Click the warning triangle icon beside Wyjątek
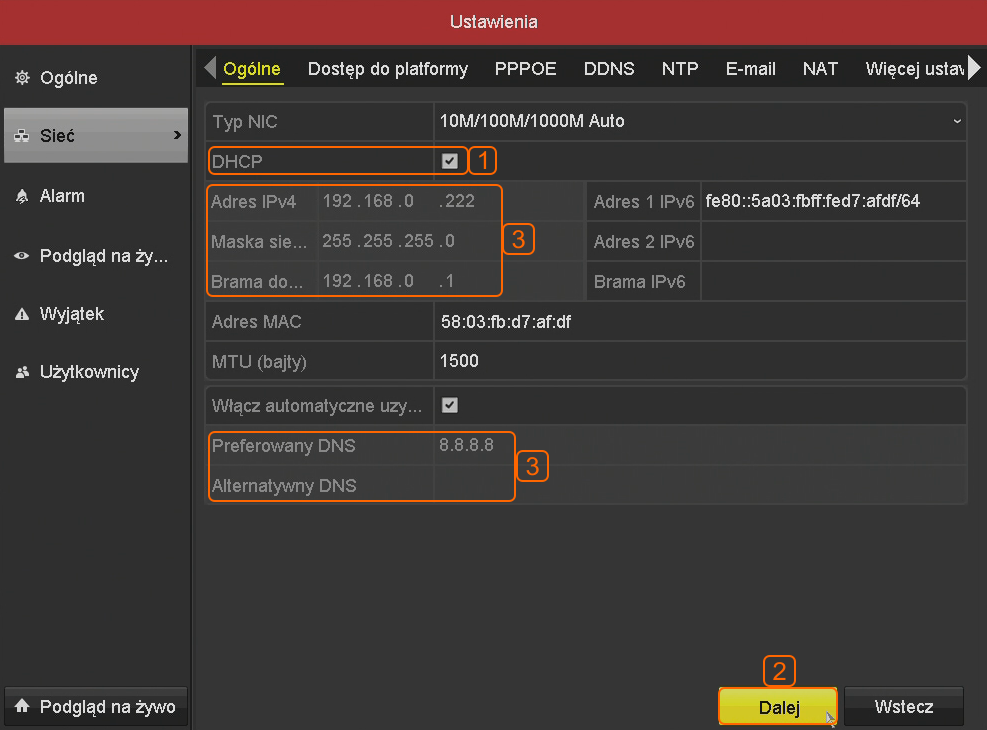 (x=22, y=315)
